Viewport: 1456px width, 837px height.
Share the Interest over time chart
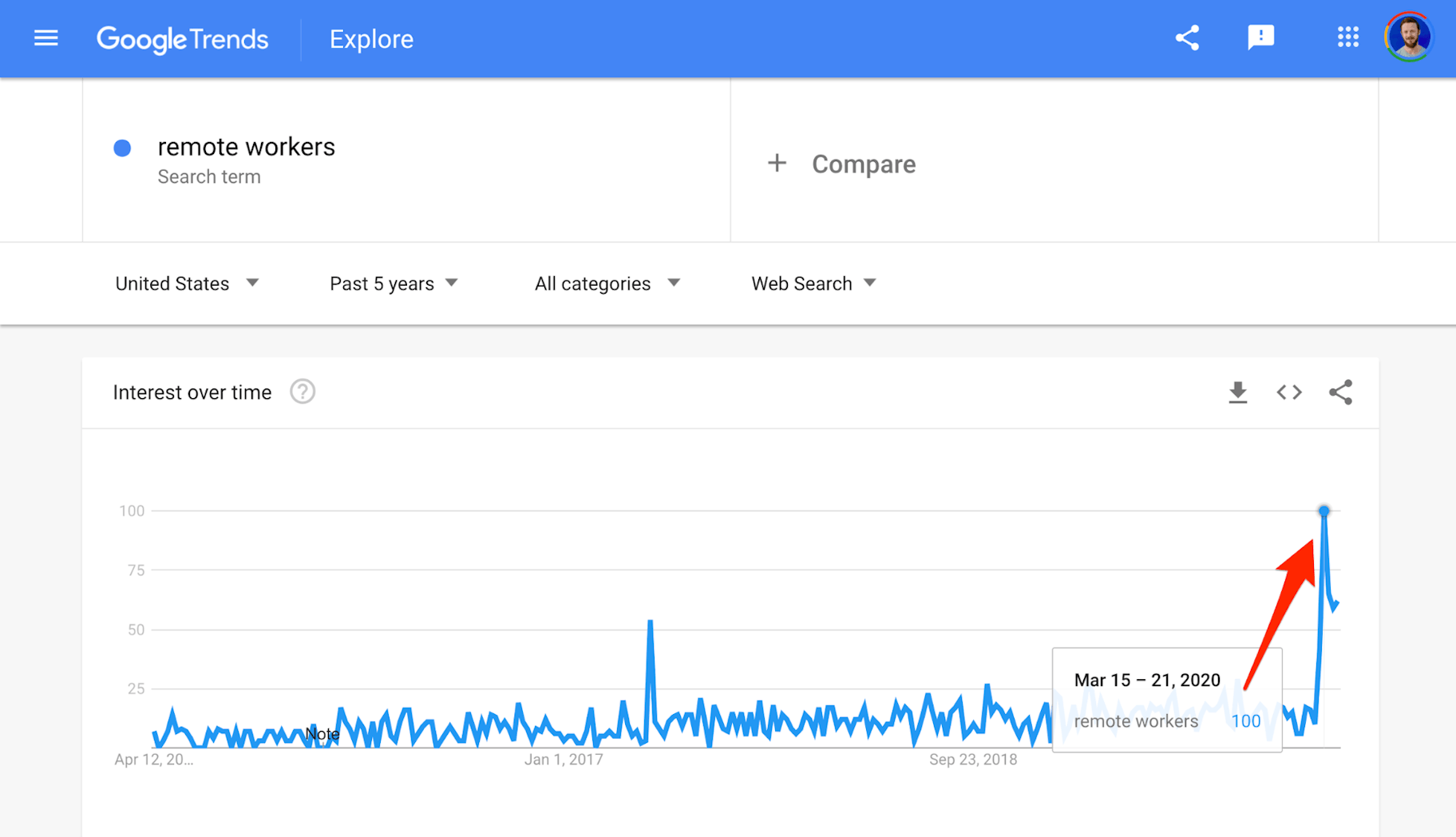[1340, 393]
